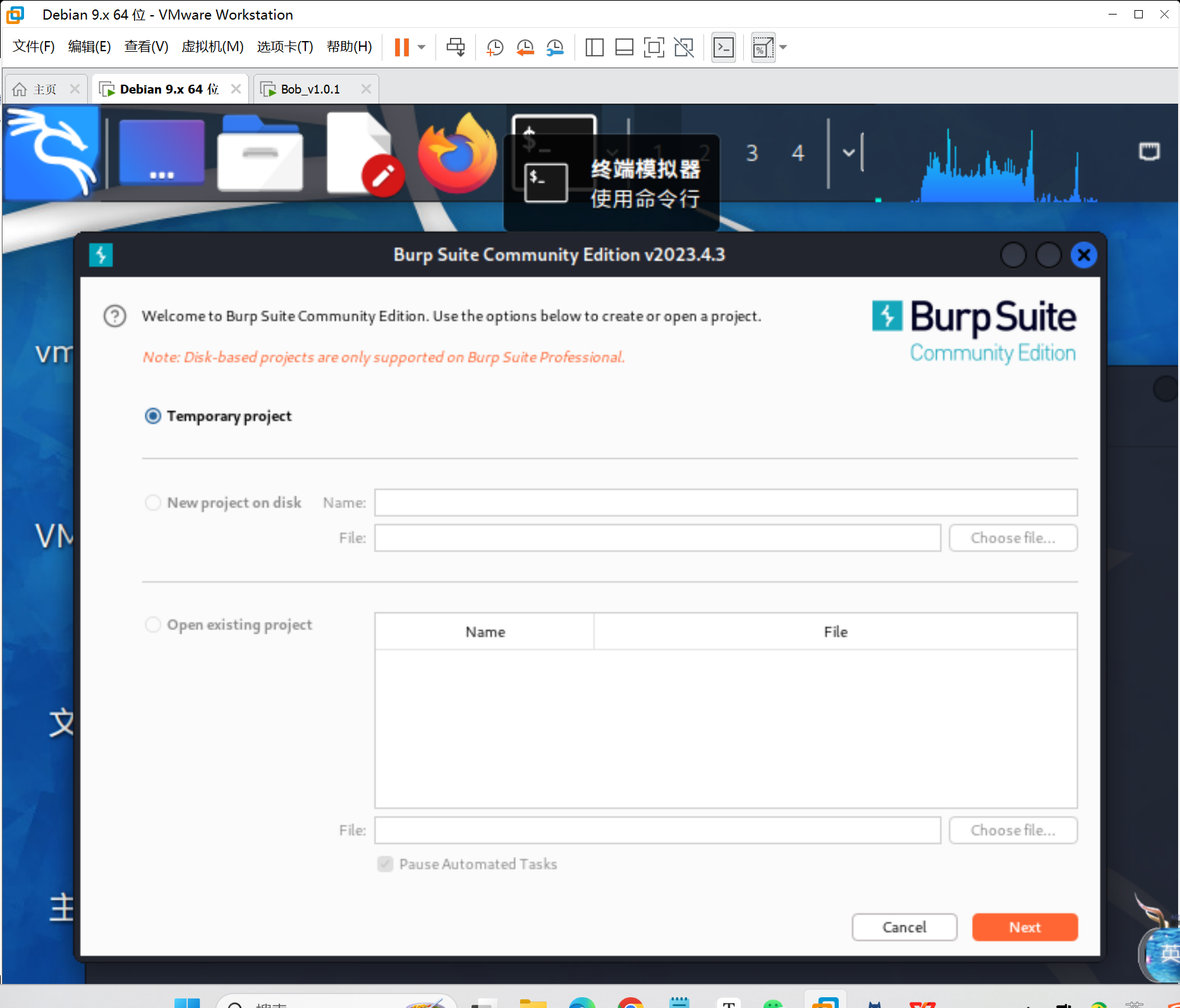Viewport: 1180px width, 1008px height.
Task: Click the orange Next button
Action: coord(1025,927)
